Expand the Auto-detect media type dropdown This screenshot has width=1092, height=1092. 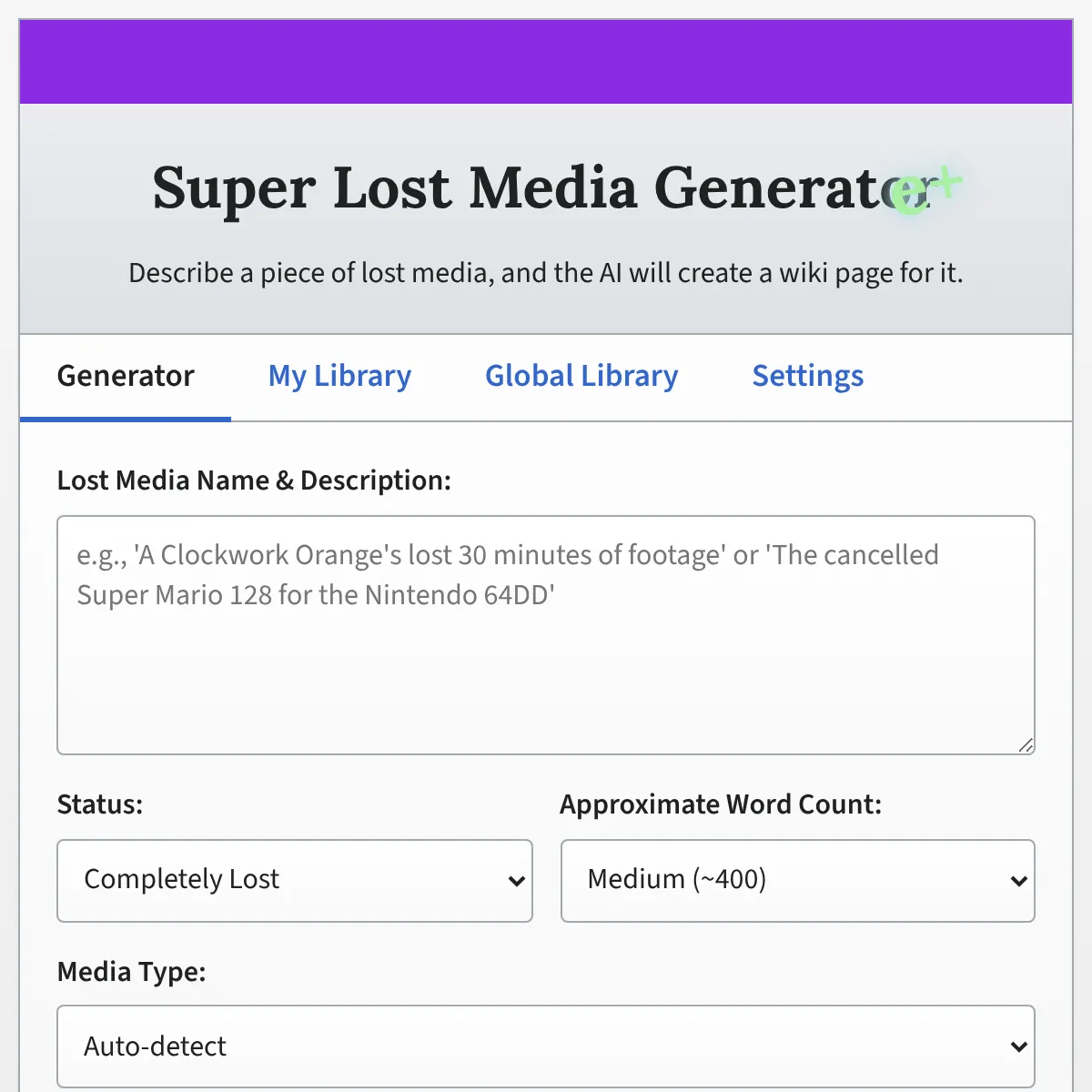click(545, 1046)
